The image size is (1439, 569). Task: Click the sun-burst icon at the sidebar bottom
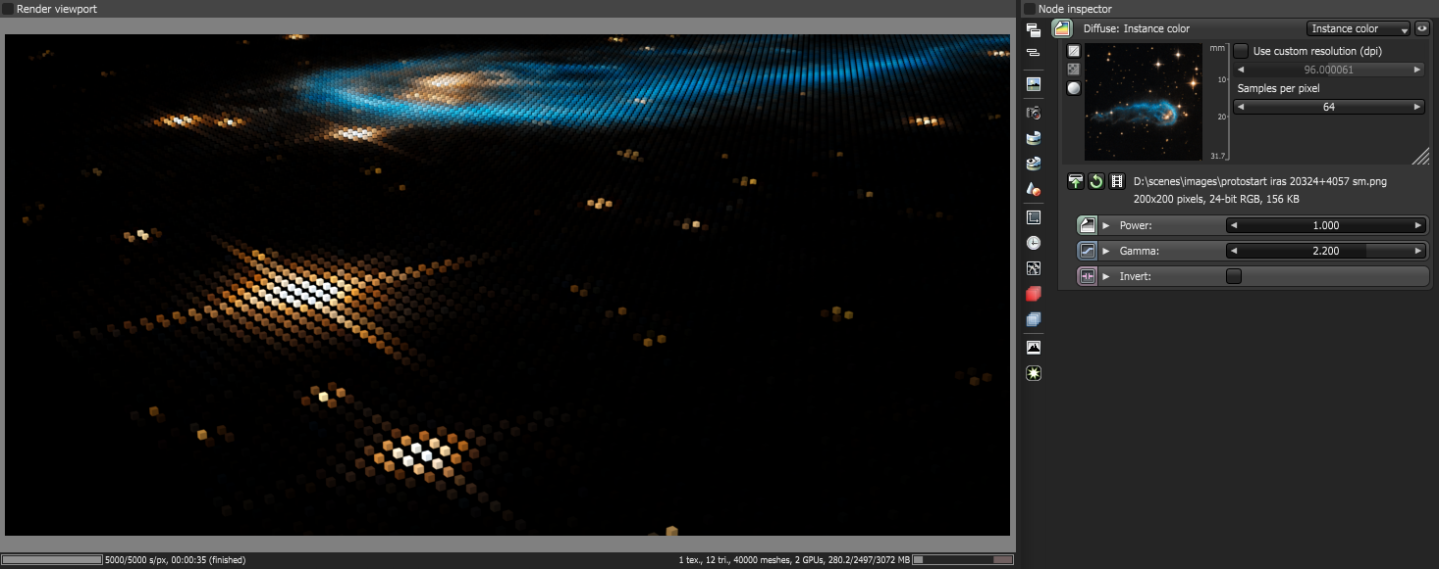(x=1034, y=373)
